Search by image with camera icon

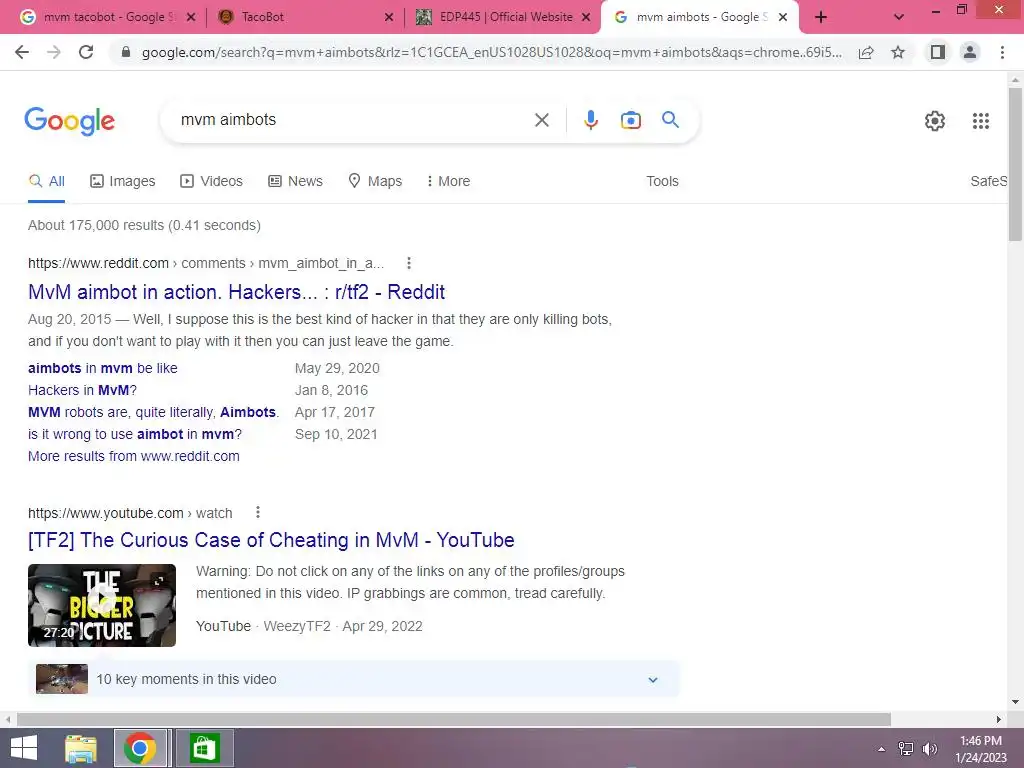[630, 120]
